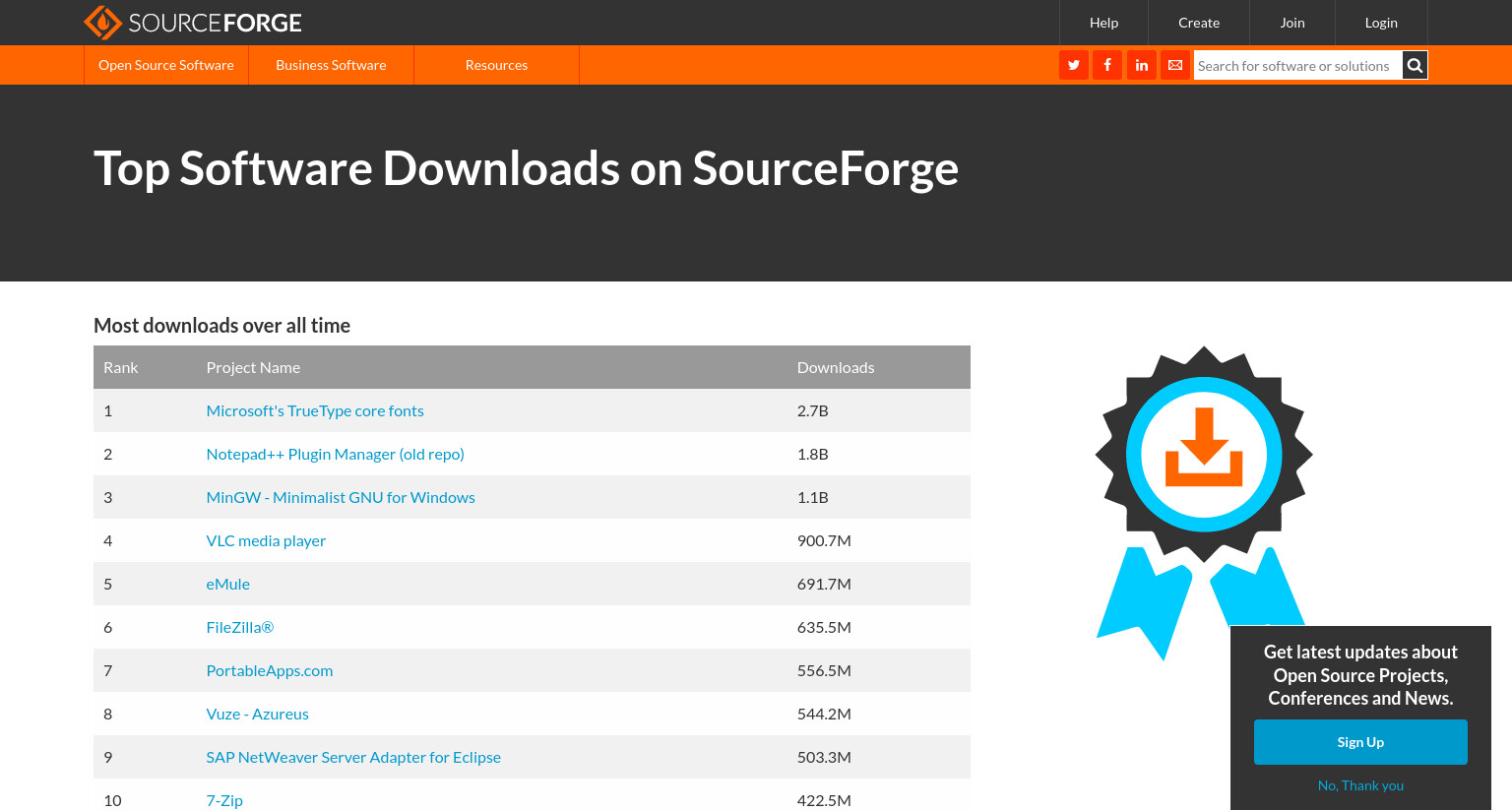Open Open Source Software navigation tab
This screenshot has height=811, width=1512.
[x=166, y=65]
